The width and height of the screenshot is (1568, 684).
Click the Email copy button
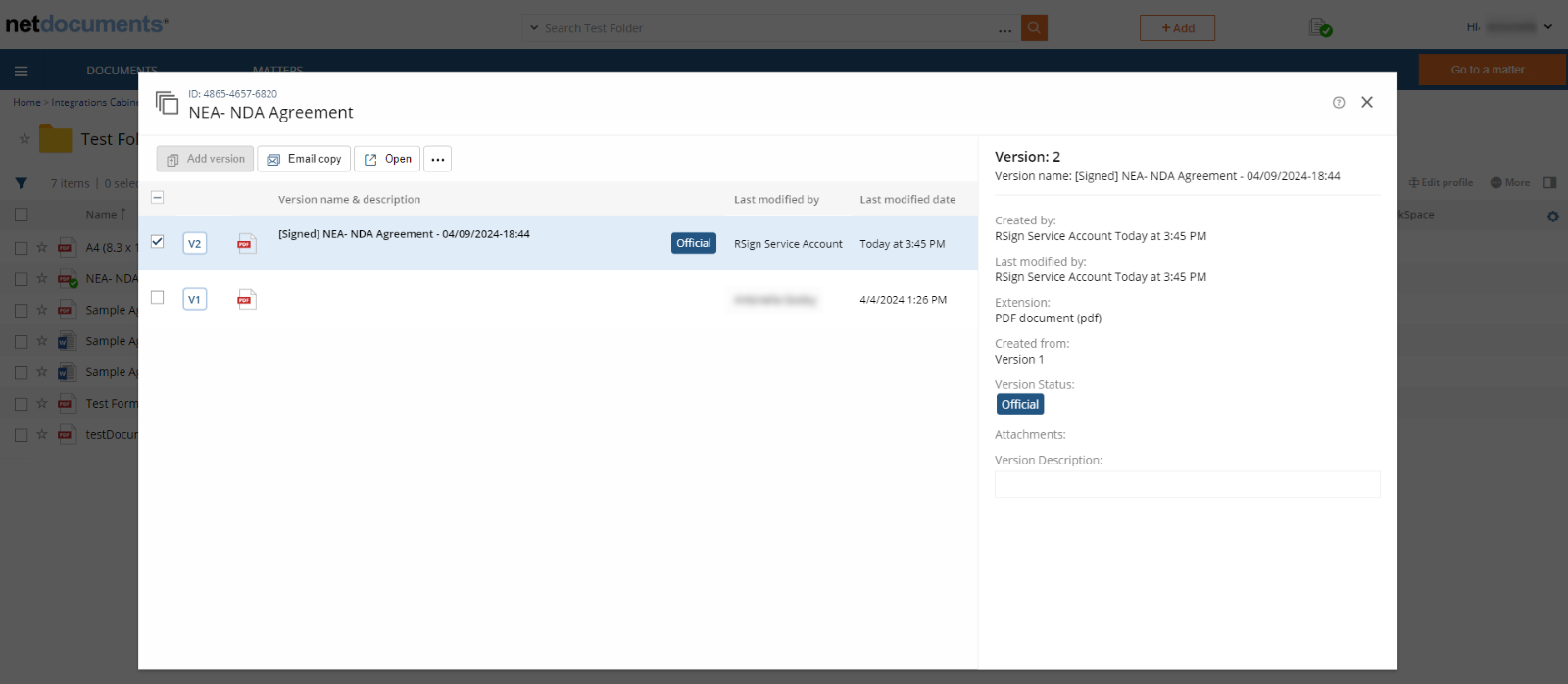[x=304, y=159]
